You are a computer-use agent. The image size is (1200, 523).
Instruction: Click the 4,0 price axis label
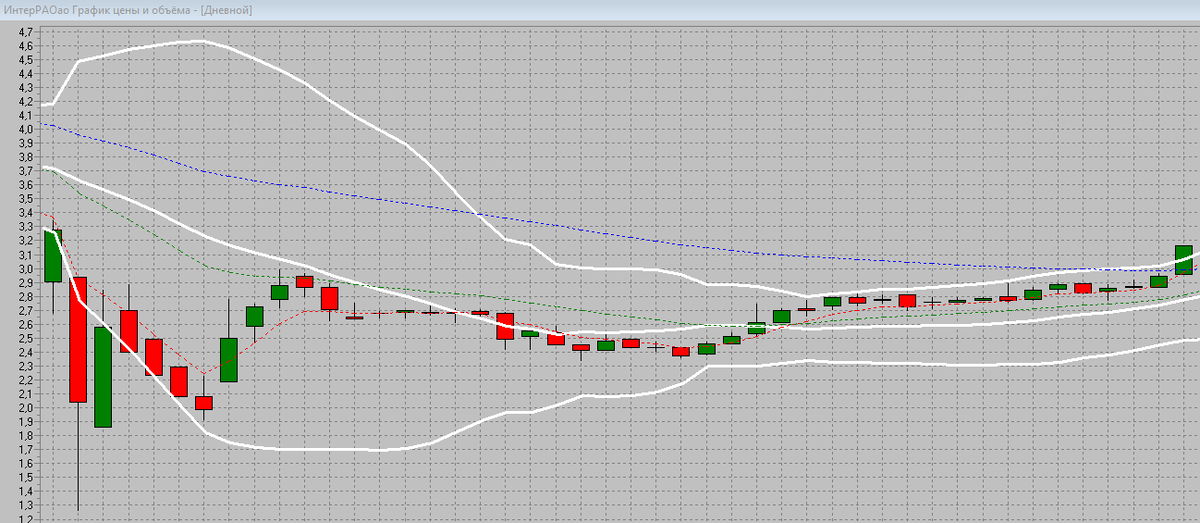(x=26, y=129)
